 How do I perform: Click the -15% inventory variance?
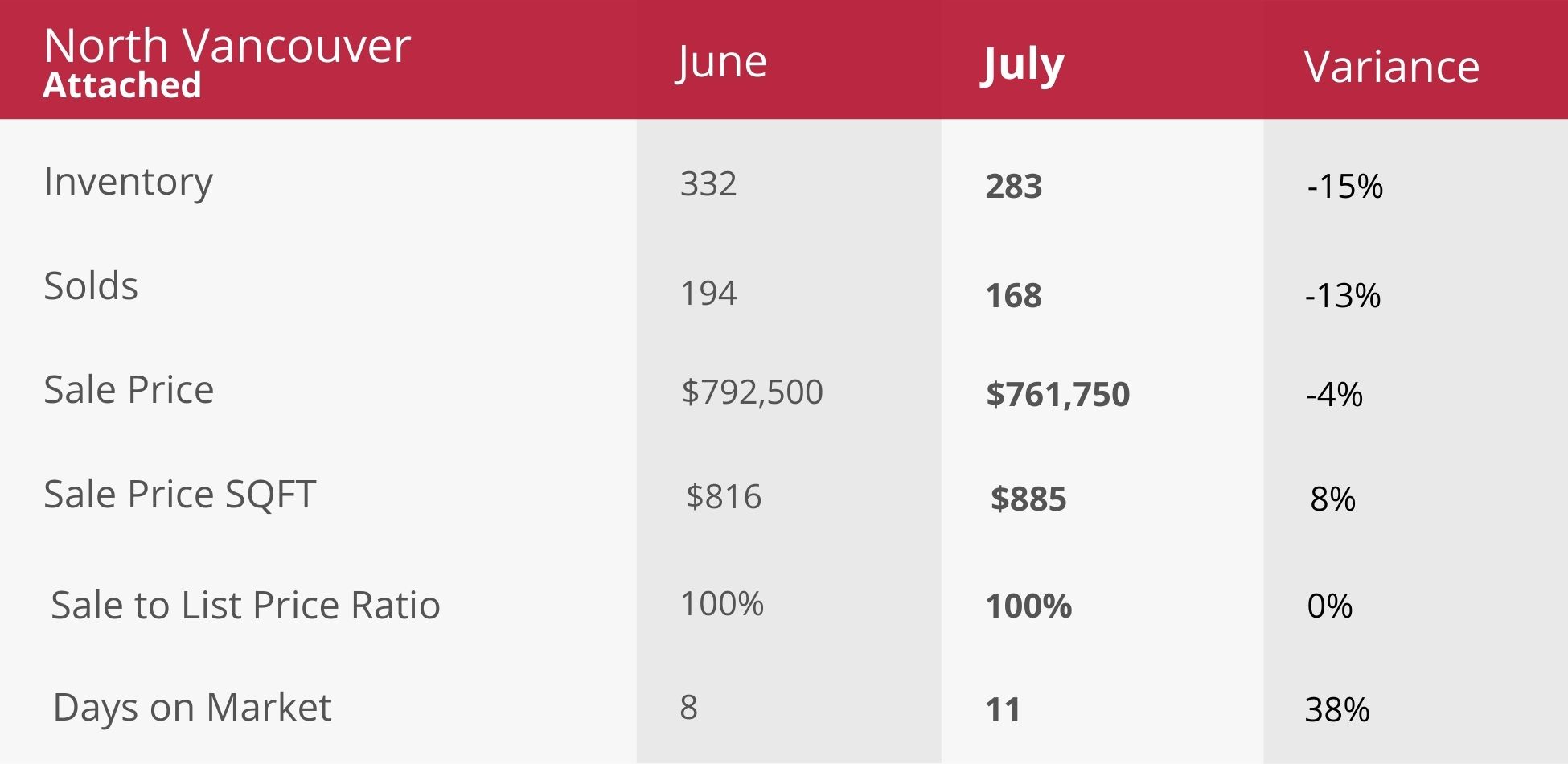[x=1344, y=187]
